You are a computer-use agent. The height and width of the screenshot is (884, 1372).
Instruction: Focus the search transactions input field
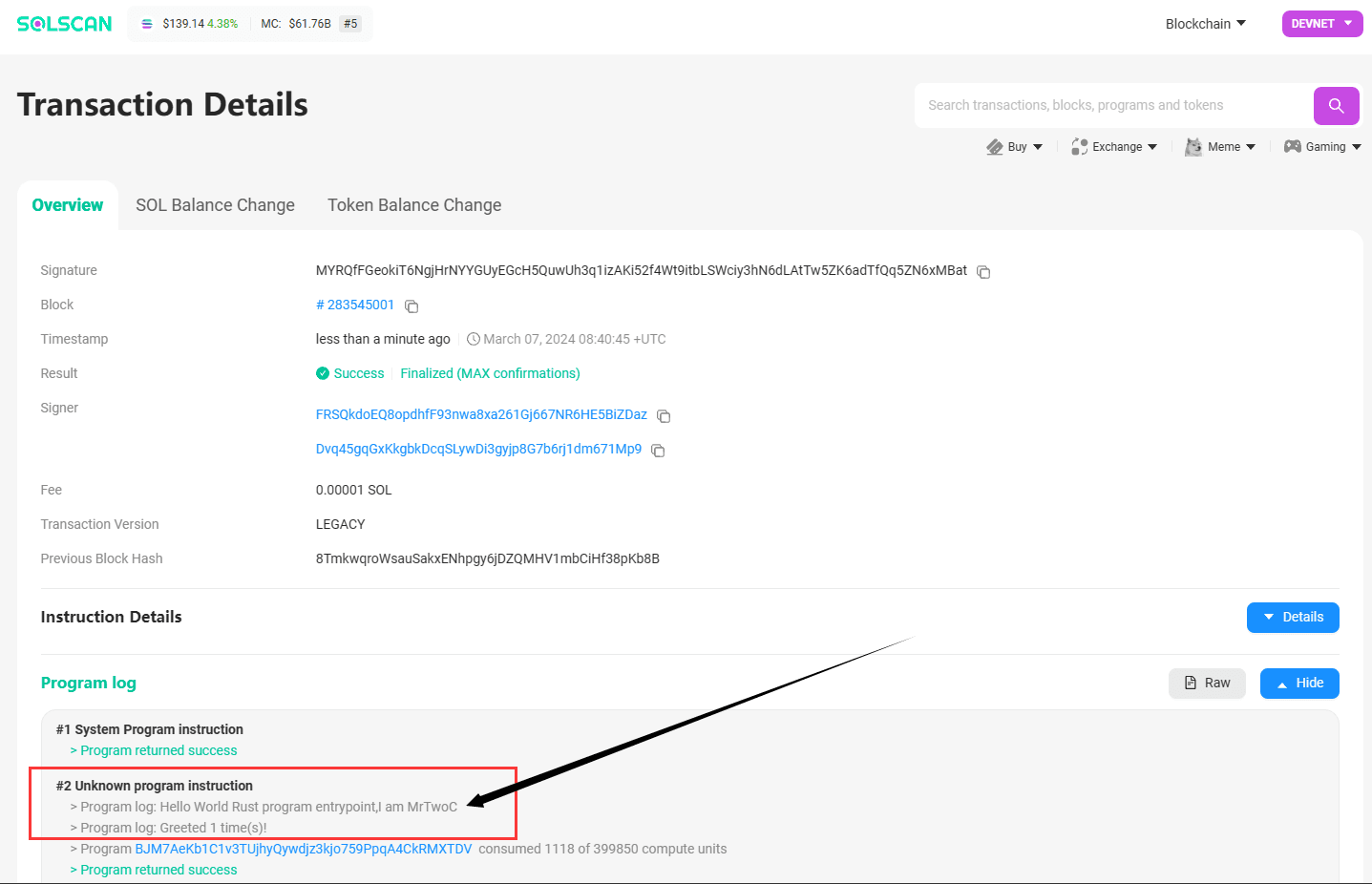[1112, 106]
